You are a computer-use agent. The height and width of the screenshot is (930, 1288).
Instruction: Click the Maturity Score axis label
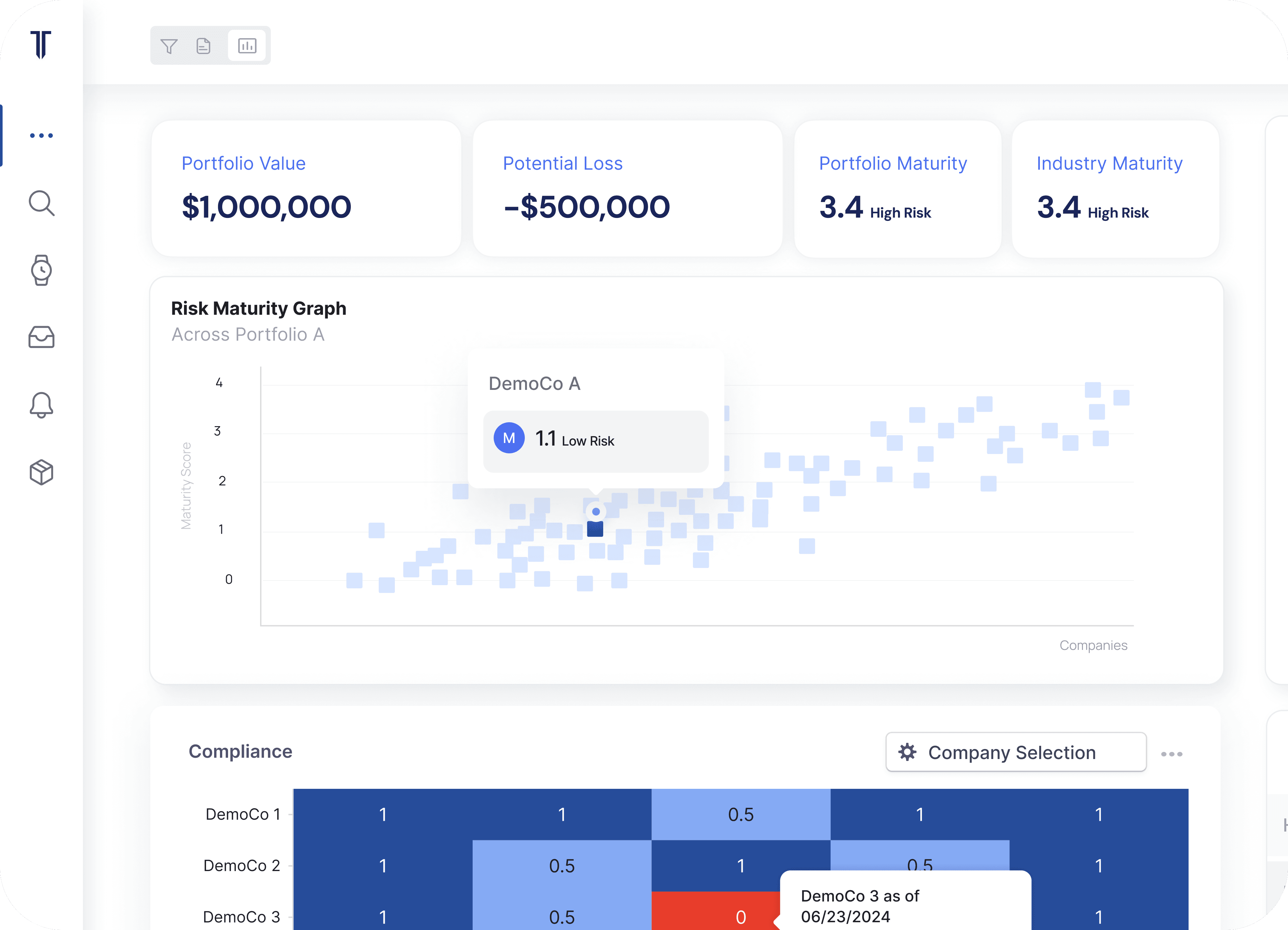pos(186,485)
